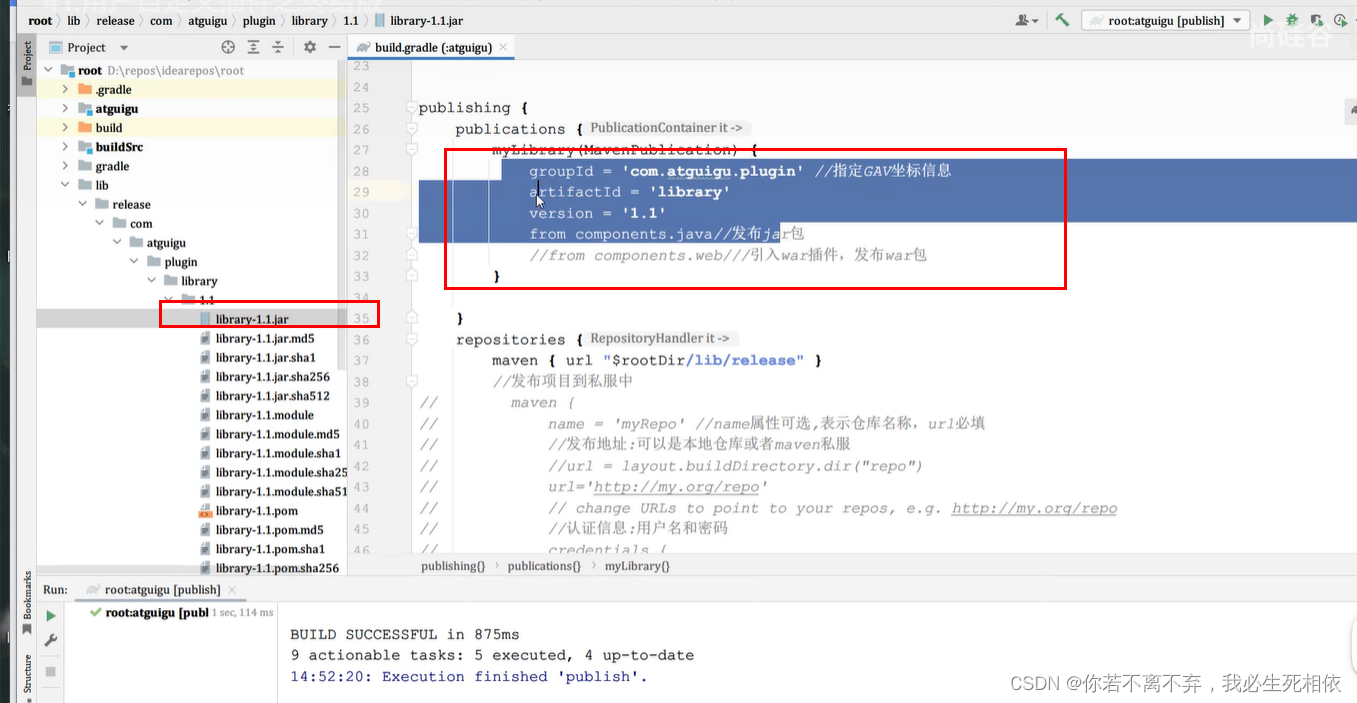Start Debug with the bug icon
The image size is (1357, 703).
[x=1293, y=20]
